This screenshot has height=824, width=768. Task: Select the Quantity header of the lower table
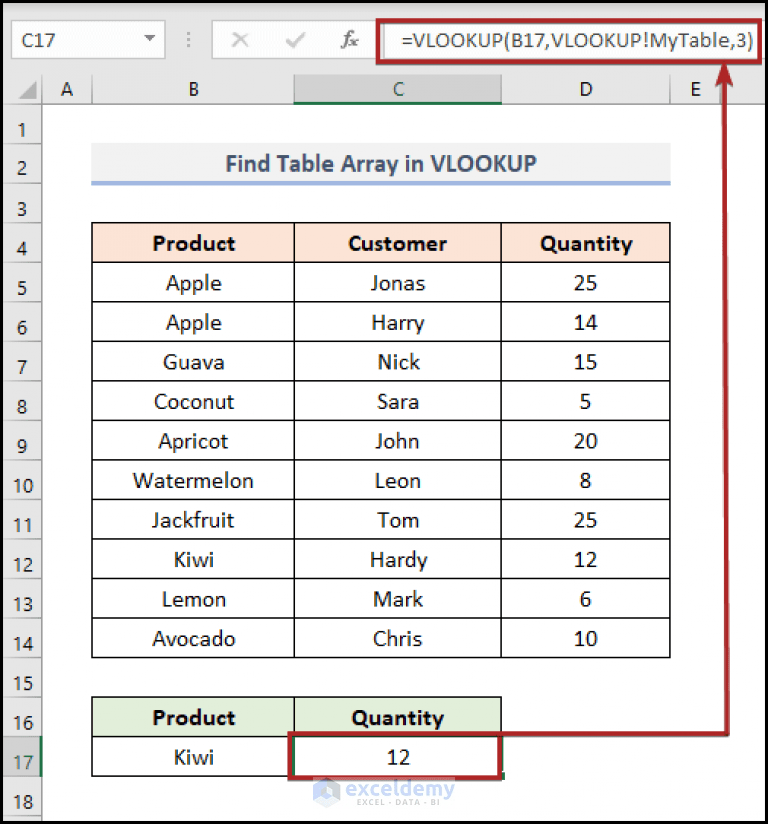[397, 718]
